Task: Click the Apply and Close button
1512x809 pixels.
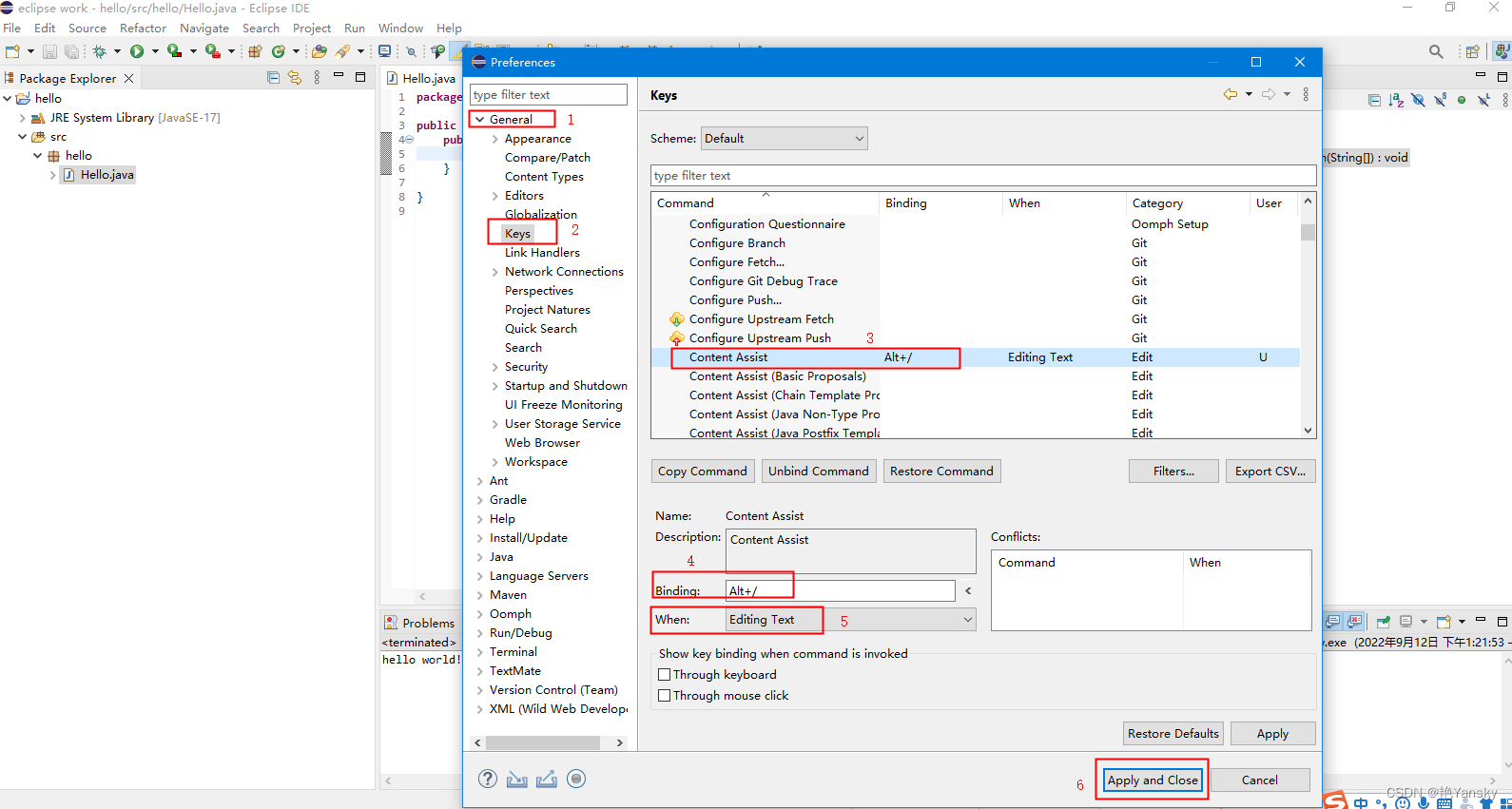Action: [1153, 780]
